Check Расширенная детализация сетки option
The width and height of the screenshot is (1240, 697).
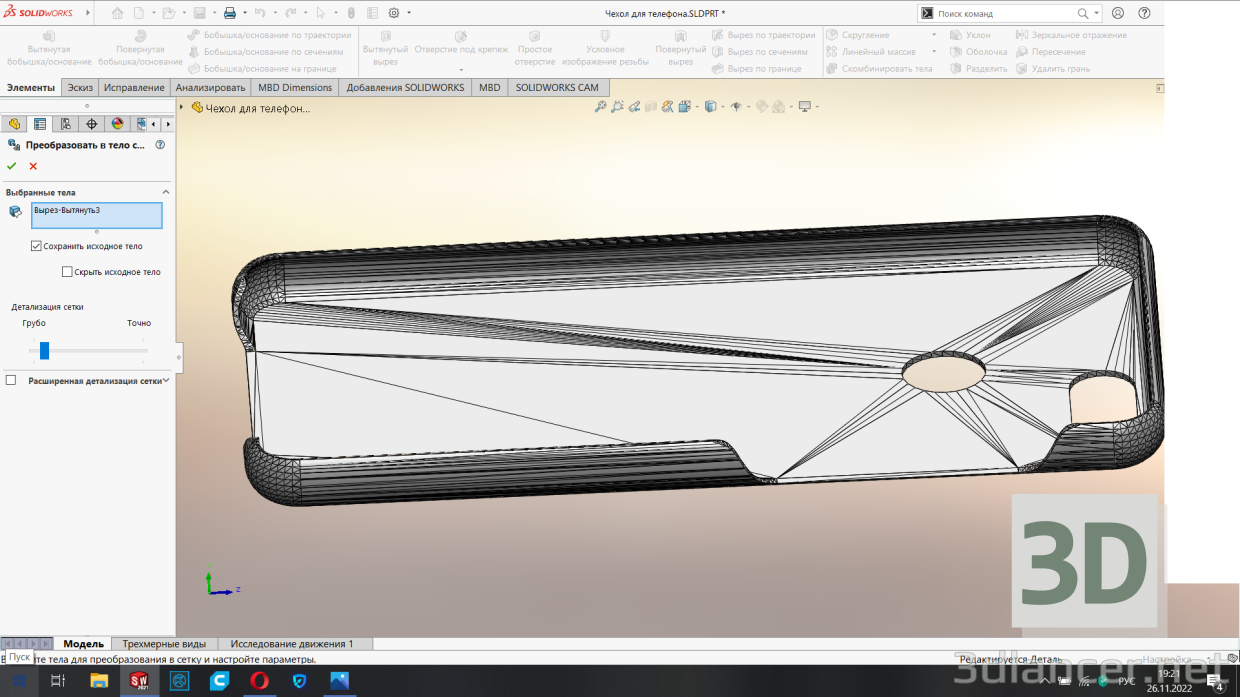click(11, 378)
